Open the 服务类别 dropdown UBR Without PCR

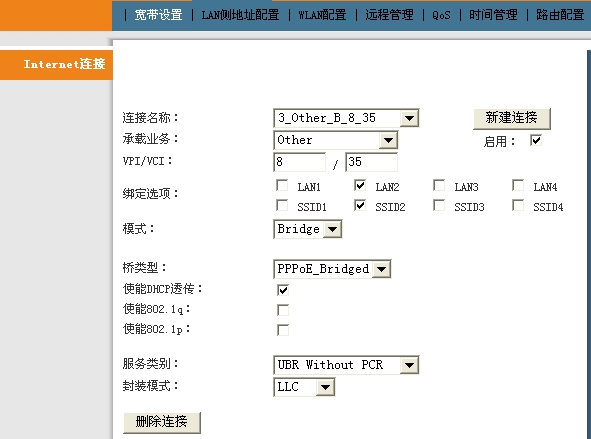tap(346, 365)
